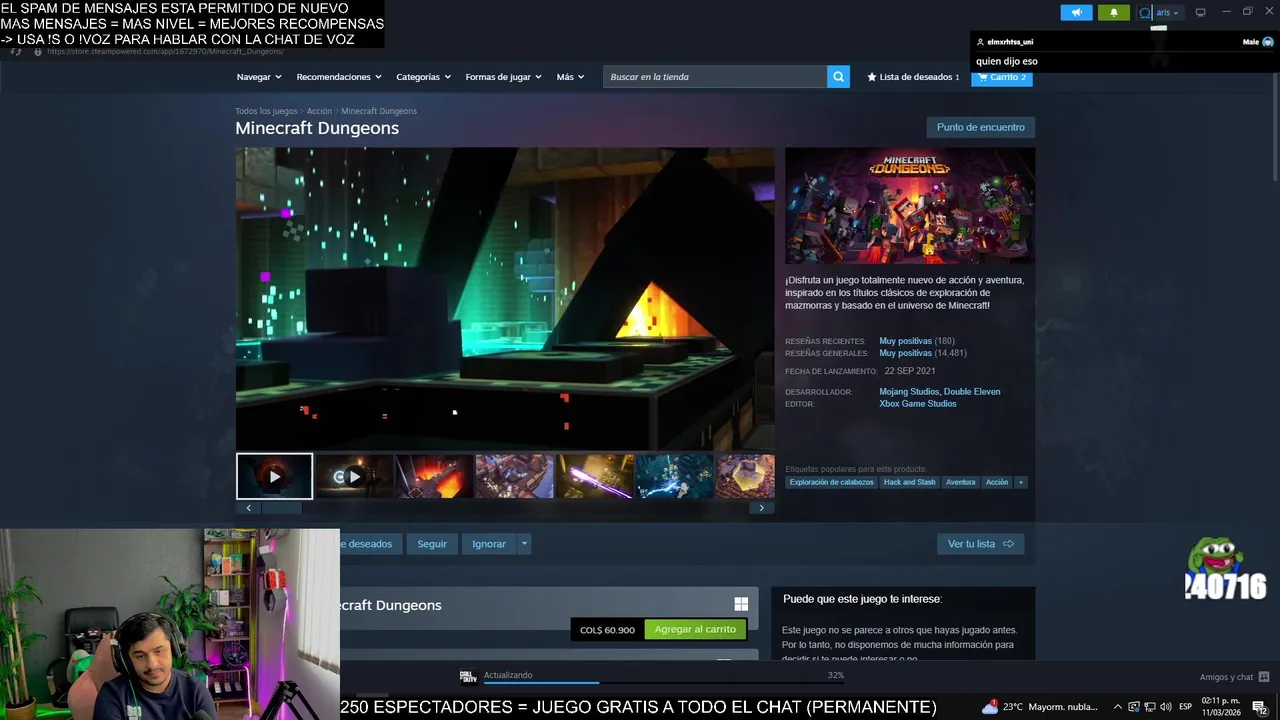Click the Acción tag
The width and height of the screenshot is (1280, 720).
[997, 482]
